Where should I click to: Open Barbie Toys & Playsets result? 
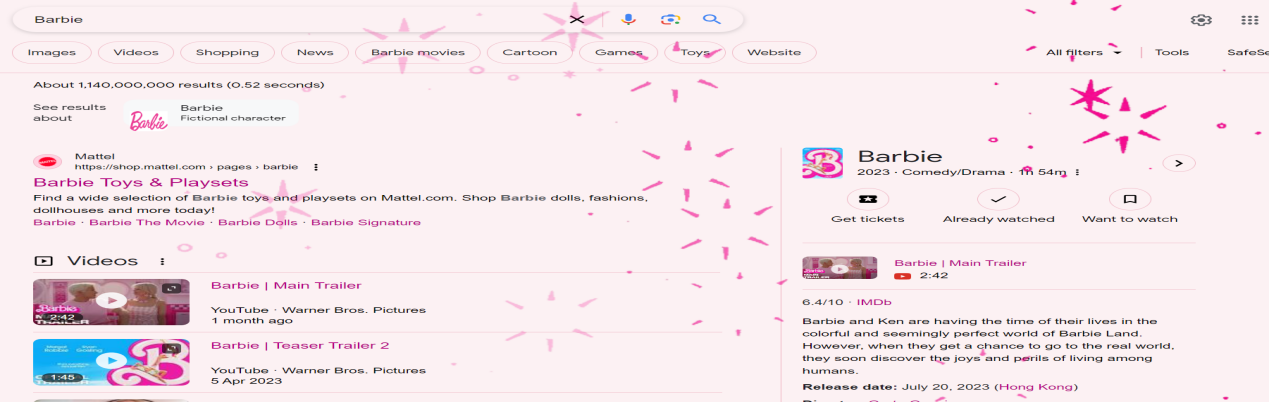click(x=141, y=183)
